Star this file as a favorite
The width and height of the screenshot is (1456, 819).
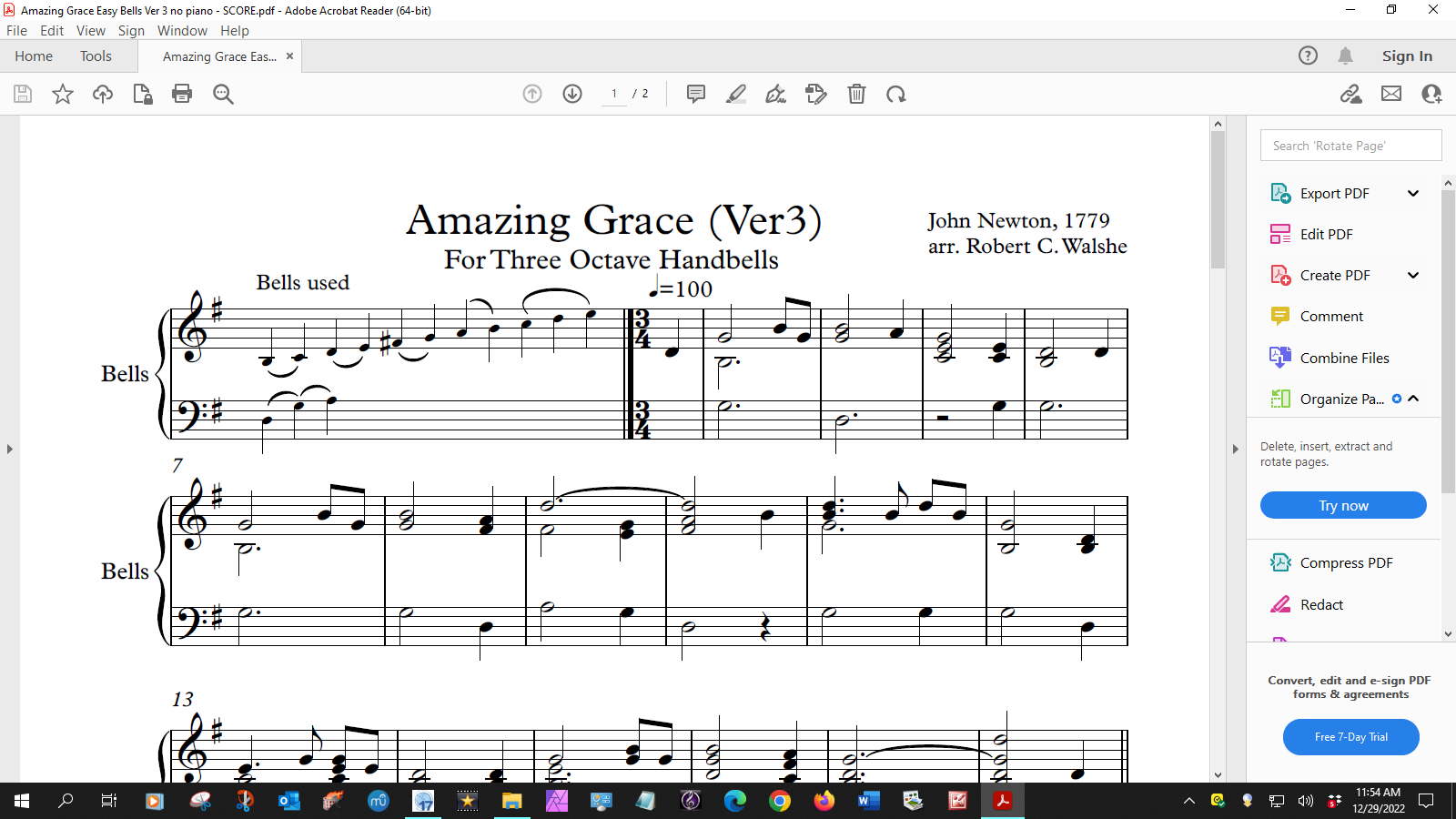click(63, 94)
